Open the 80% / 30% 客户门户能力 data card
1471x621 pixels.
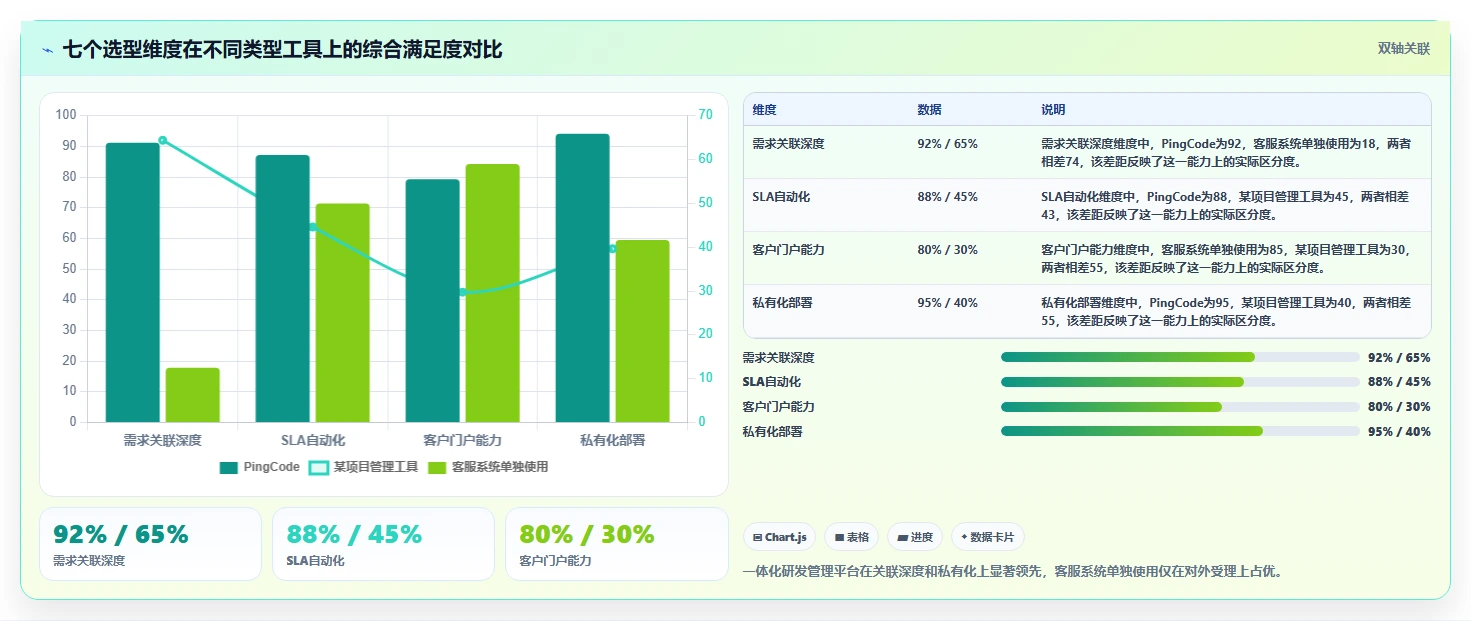(x=617, y=544)
